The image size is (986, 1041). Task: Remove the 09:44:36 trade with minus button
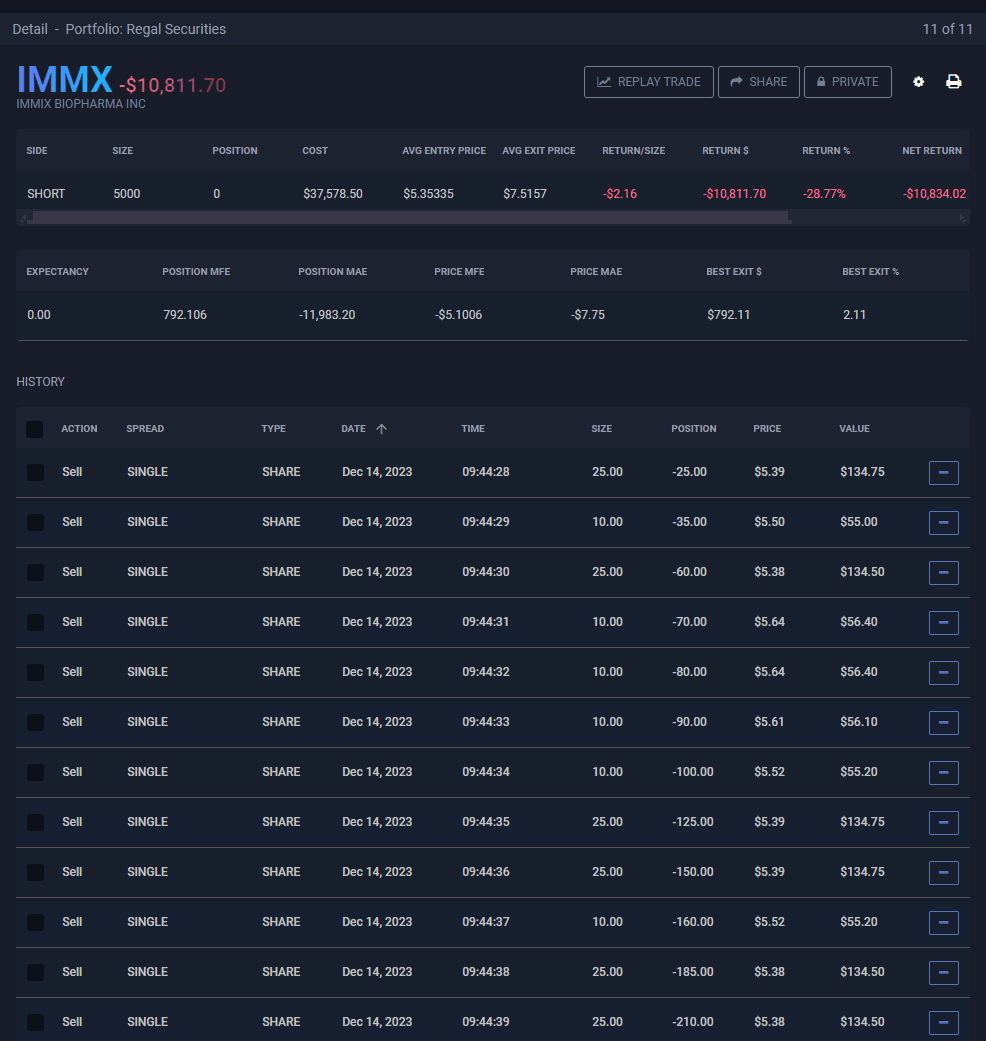944,873
